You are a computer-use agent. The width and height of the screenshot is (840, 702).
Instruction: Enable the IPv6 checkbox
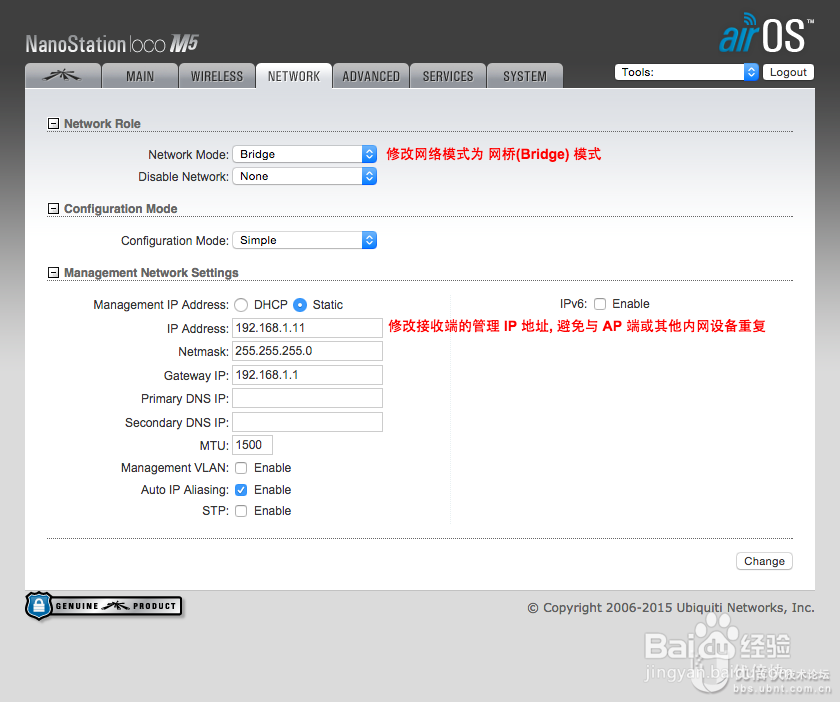pos(600,304)
